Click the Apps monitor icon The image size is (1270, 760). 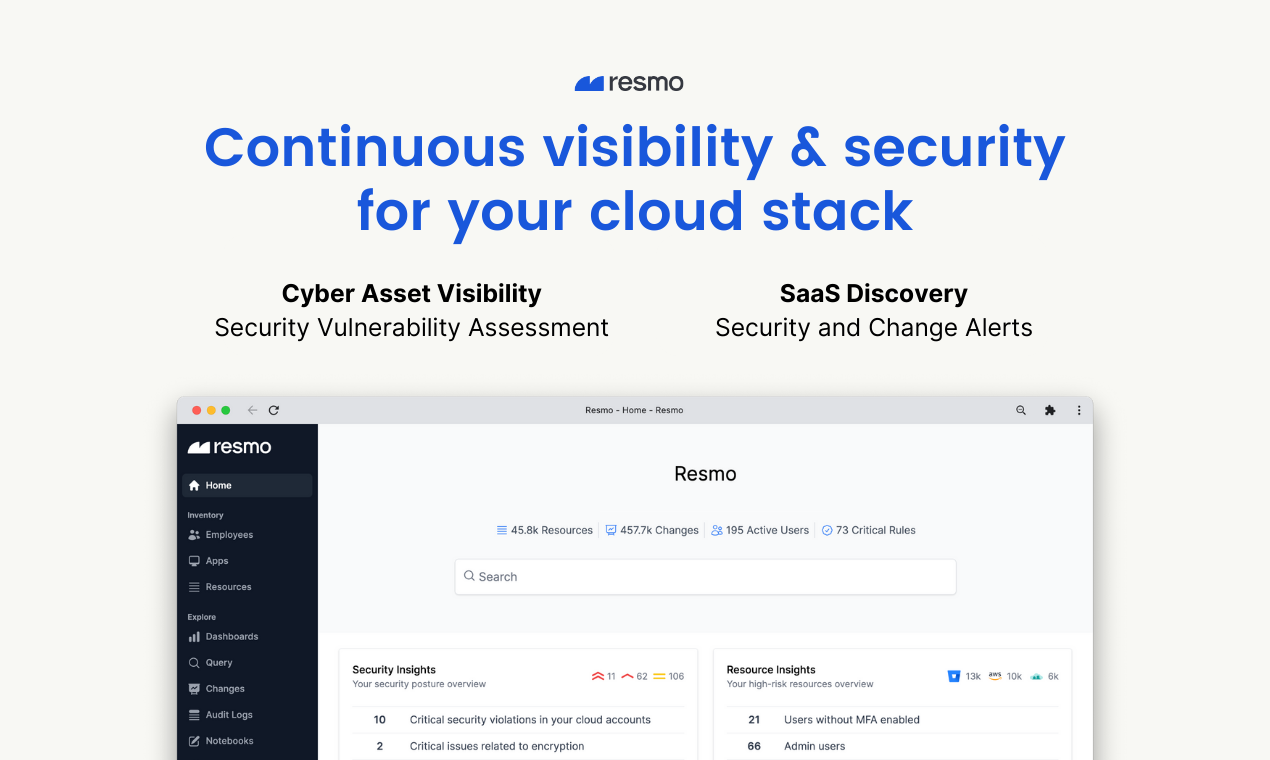pos(194,561)
